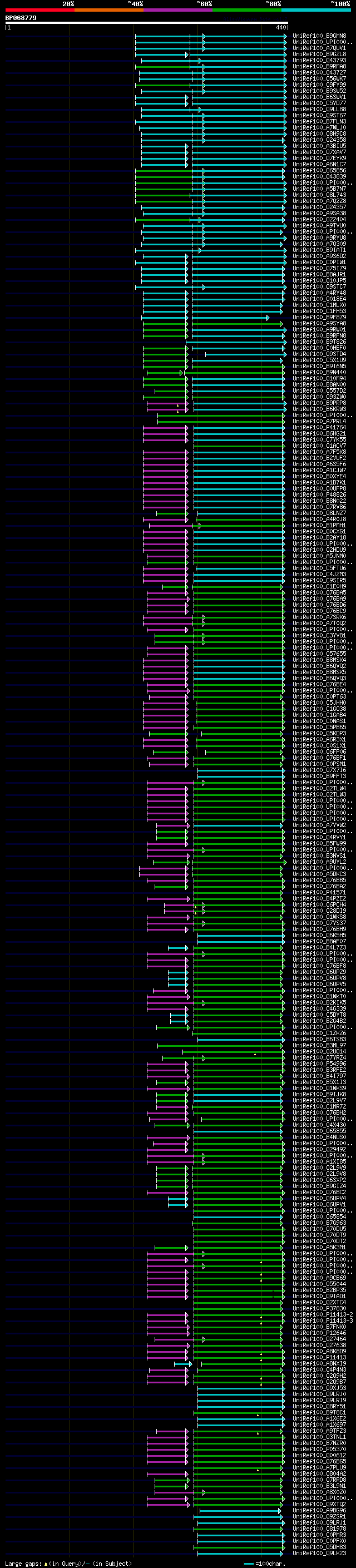Open the hit UniRef100_A7QUV1
Screen dimensions: 356x1568
pos(319,48)
